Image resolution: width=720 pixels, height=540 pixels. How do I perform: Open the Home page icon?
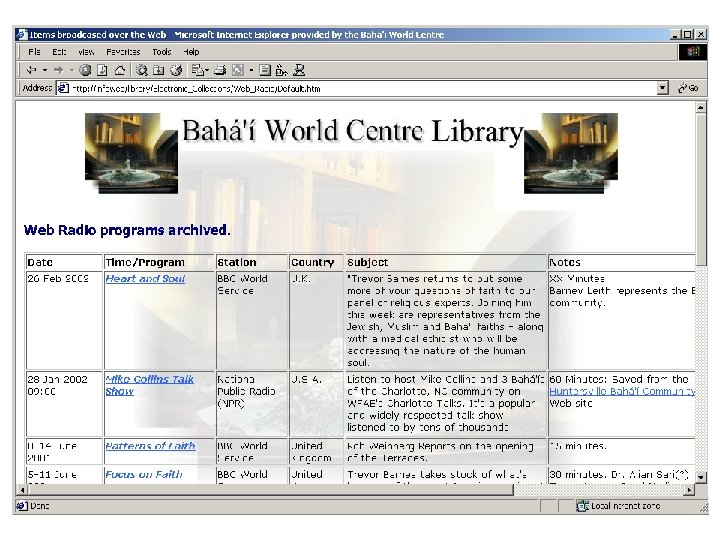[120, 70]
